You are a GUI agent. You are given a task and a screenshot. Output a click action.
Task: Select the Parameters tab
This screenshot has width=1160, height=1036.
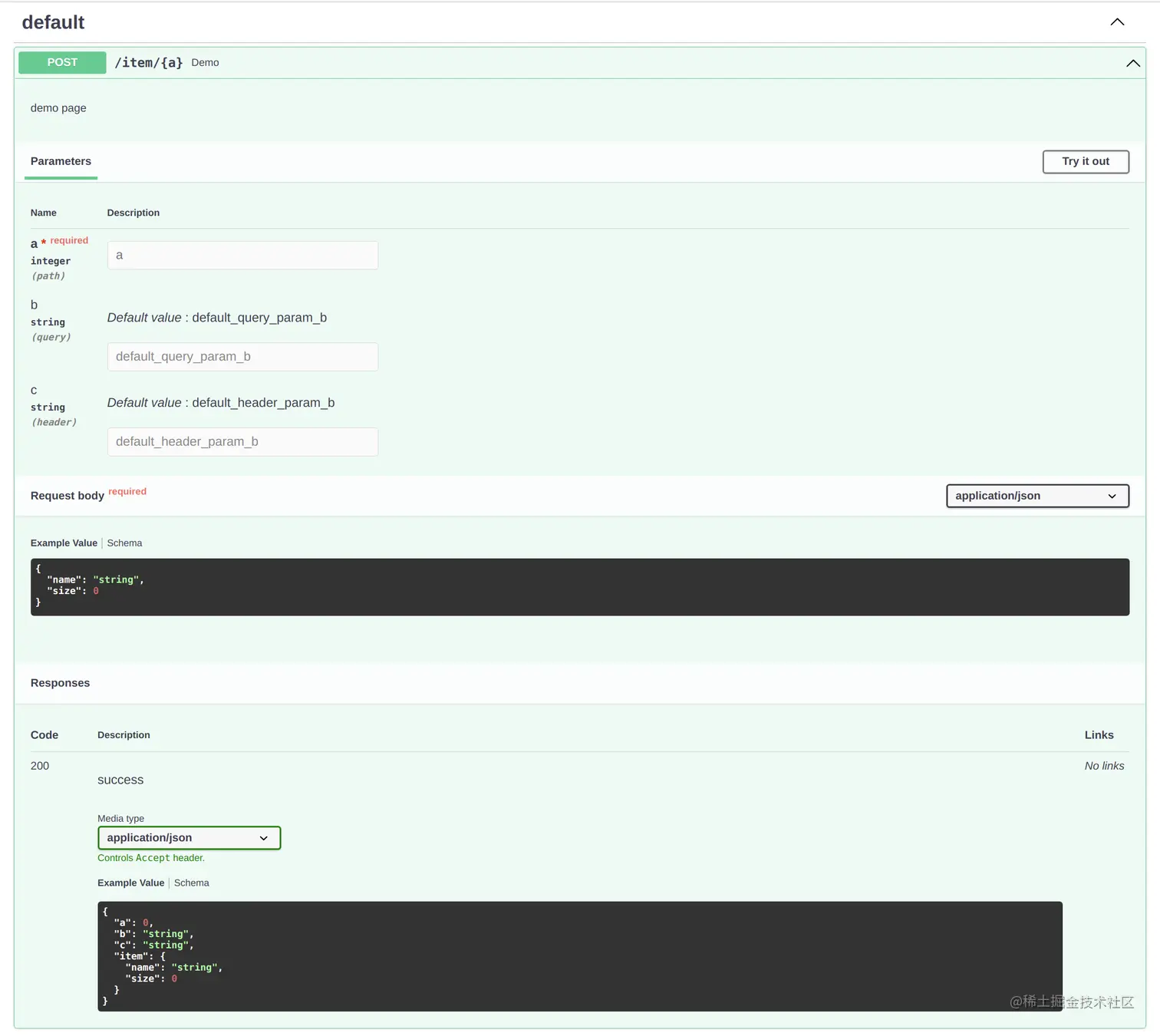point(61,161)
